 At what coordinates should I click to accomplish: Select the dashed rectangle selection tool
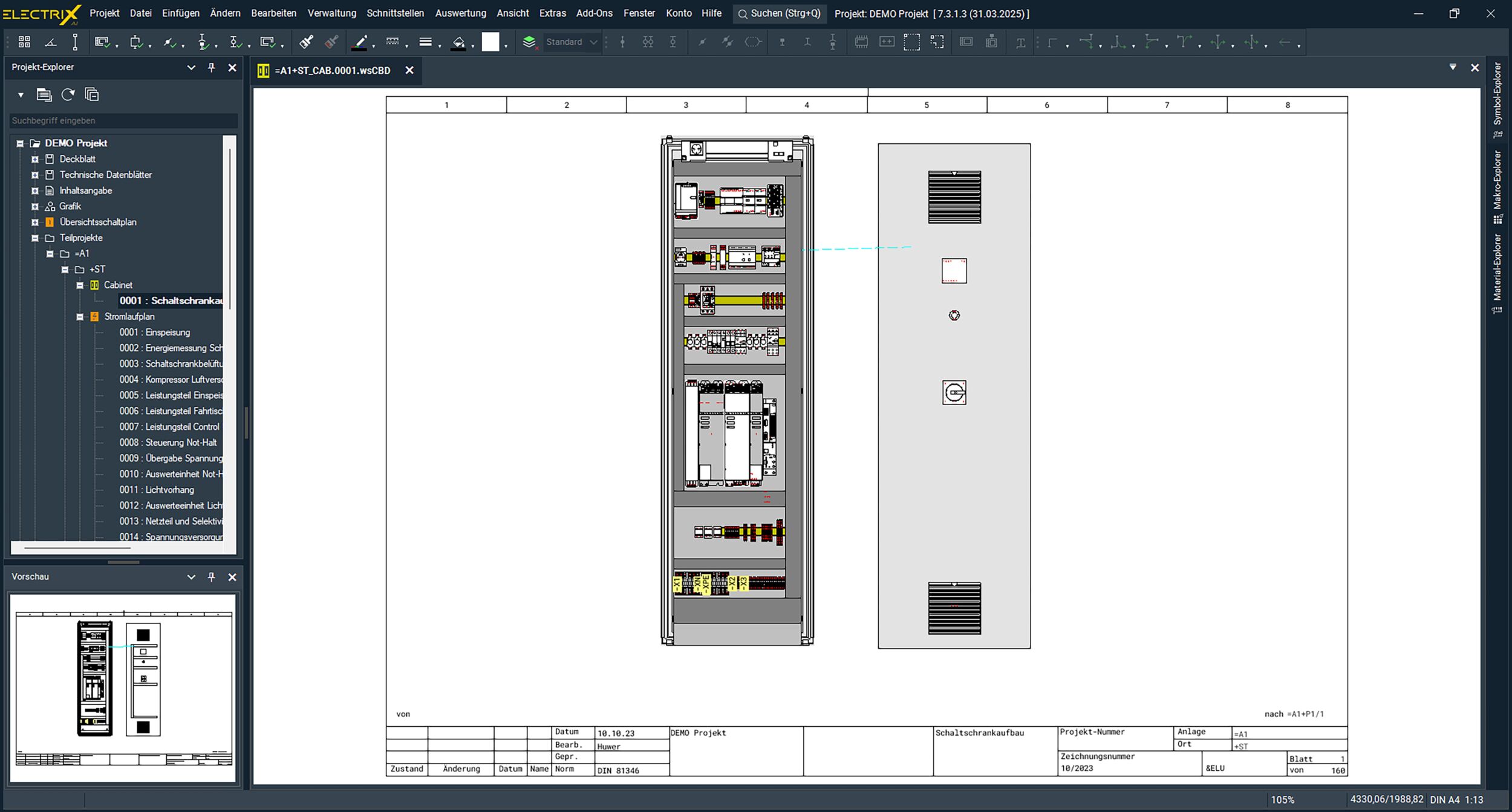coord(911,42)
